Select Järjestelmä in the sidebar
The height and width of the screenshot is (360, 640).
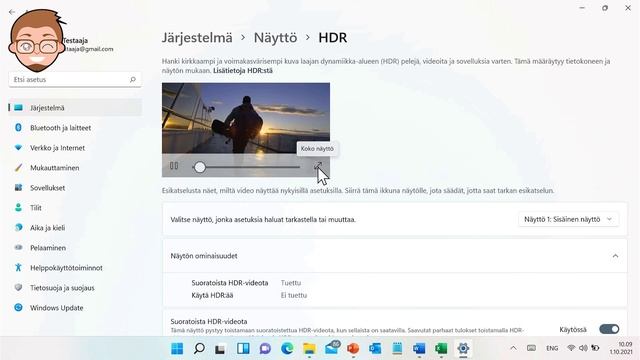tap(75, 108)
